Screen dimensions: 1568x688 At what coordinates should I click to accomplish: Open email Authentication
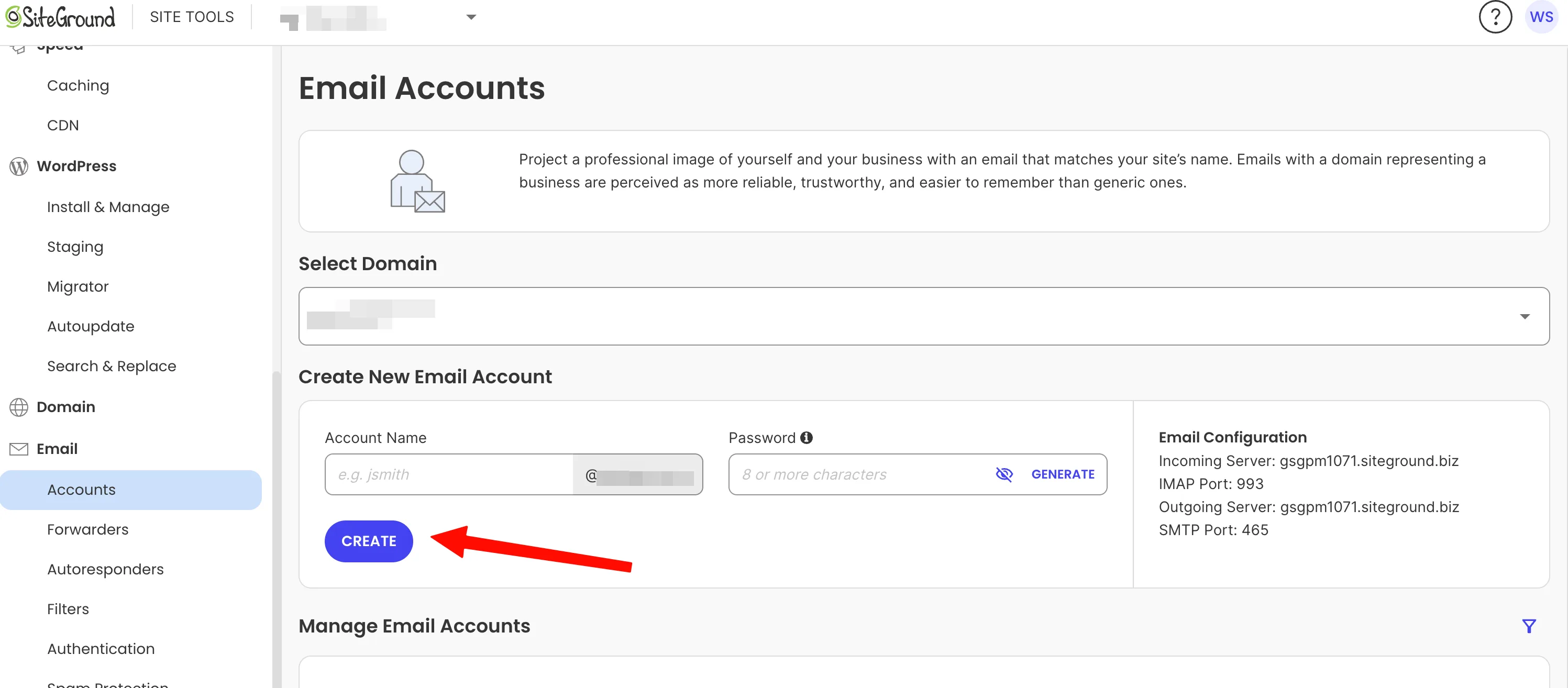101,649
